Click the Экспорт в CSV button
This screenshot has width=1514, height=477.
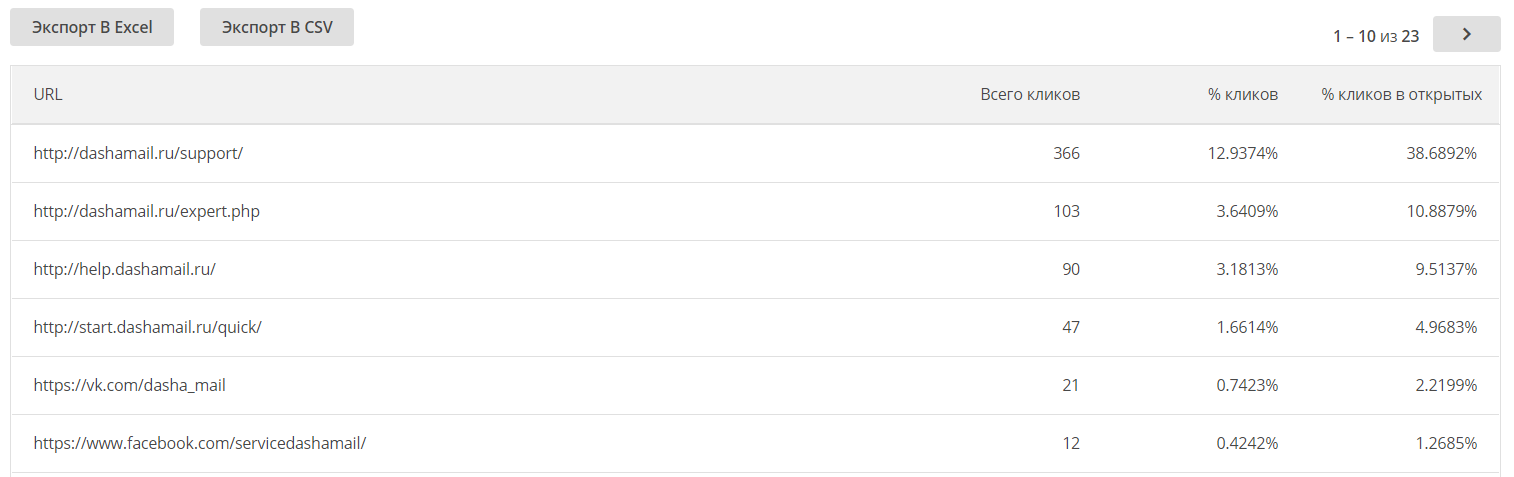277,27
